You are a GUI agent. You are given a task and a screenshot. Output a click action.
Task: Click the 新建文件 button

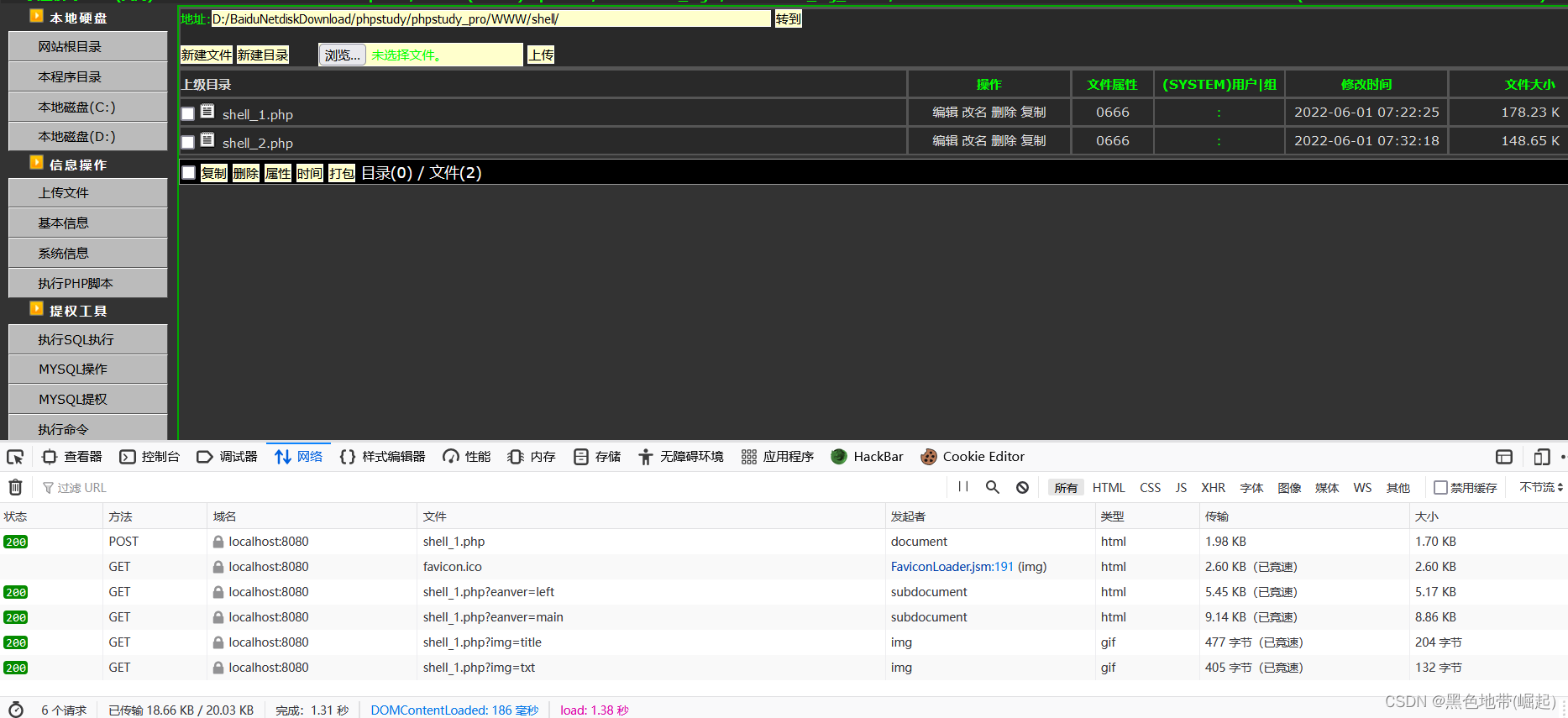pos(207,55)
